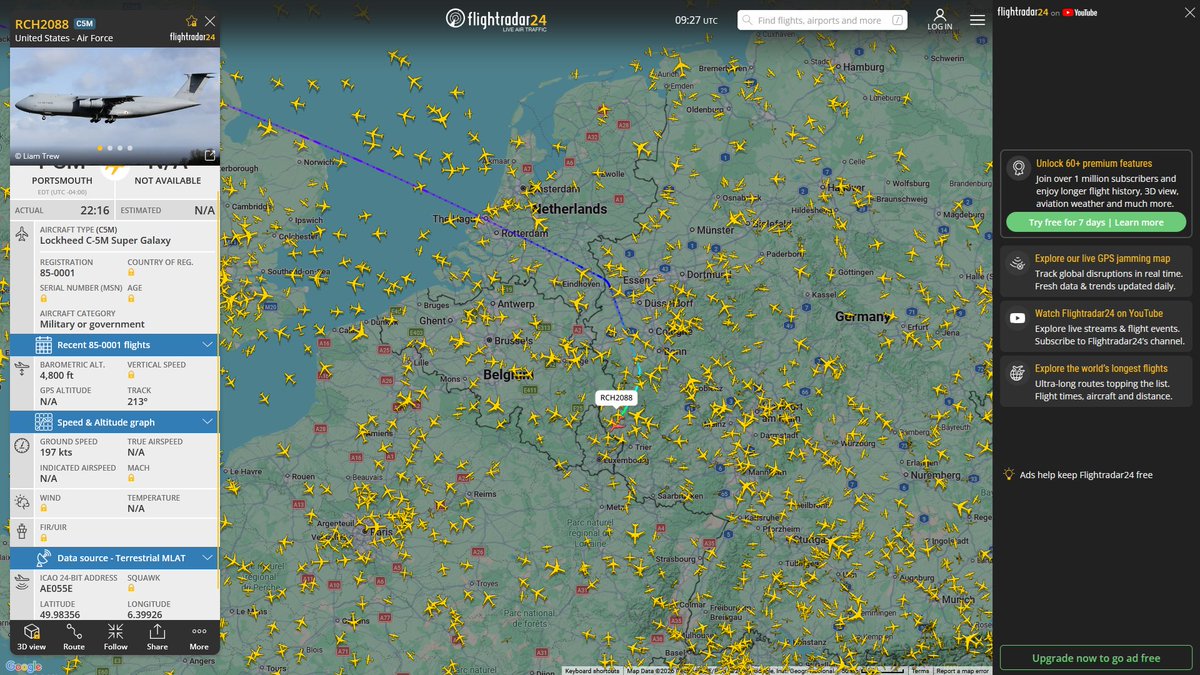Click the Speed & Altitude graph icon
The image size is (1200, 675).
click(x=44, y=422)
